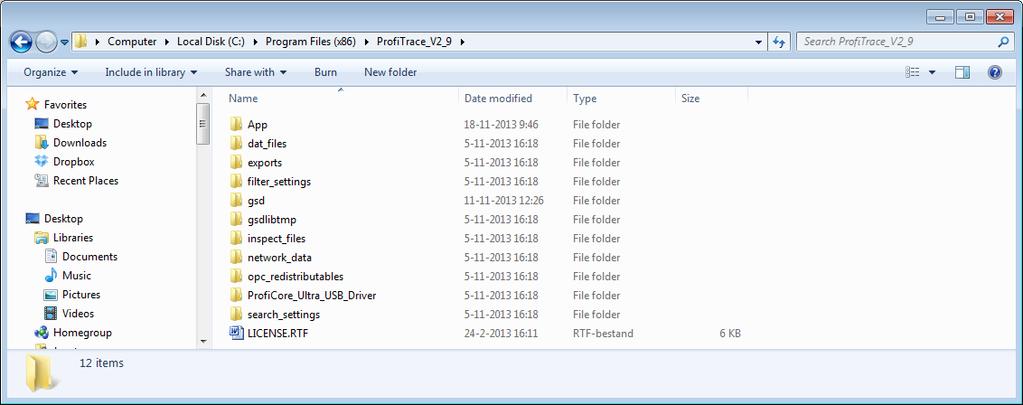
Task: Create a New folder
Action: 390,72
